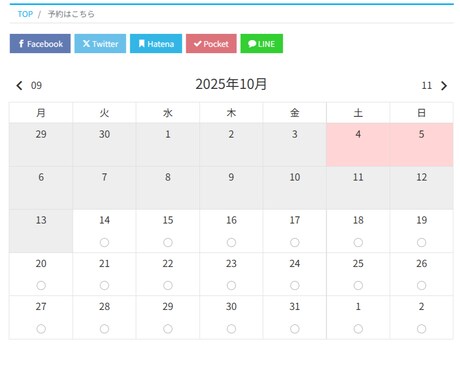This screenshot has height=380, width=460.
Task: Choose the open slot on October 27
Action: click(x=41, y=329)
